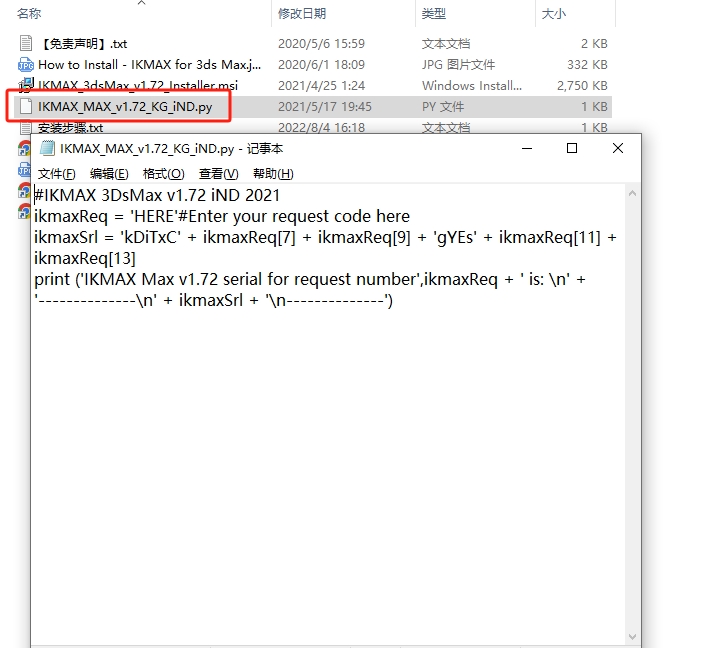Sort files by 大小 column header
The image size is (706, 648).
[553, 14]
